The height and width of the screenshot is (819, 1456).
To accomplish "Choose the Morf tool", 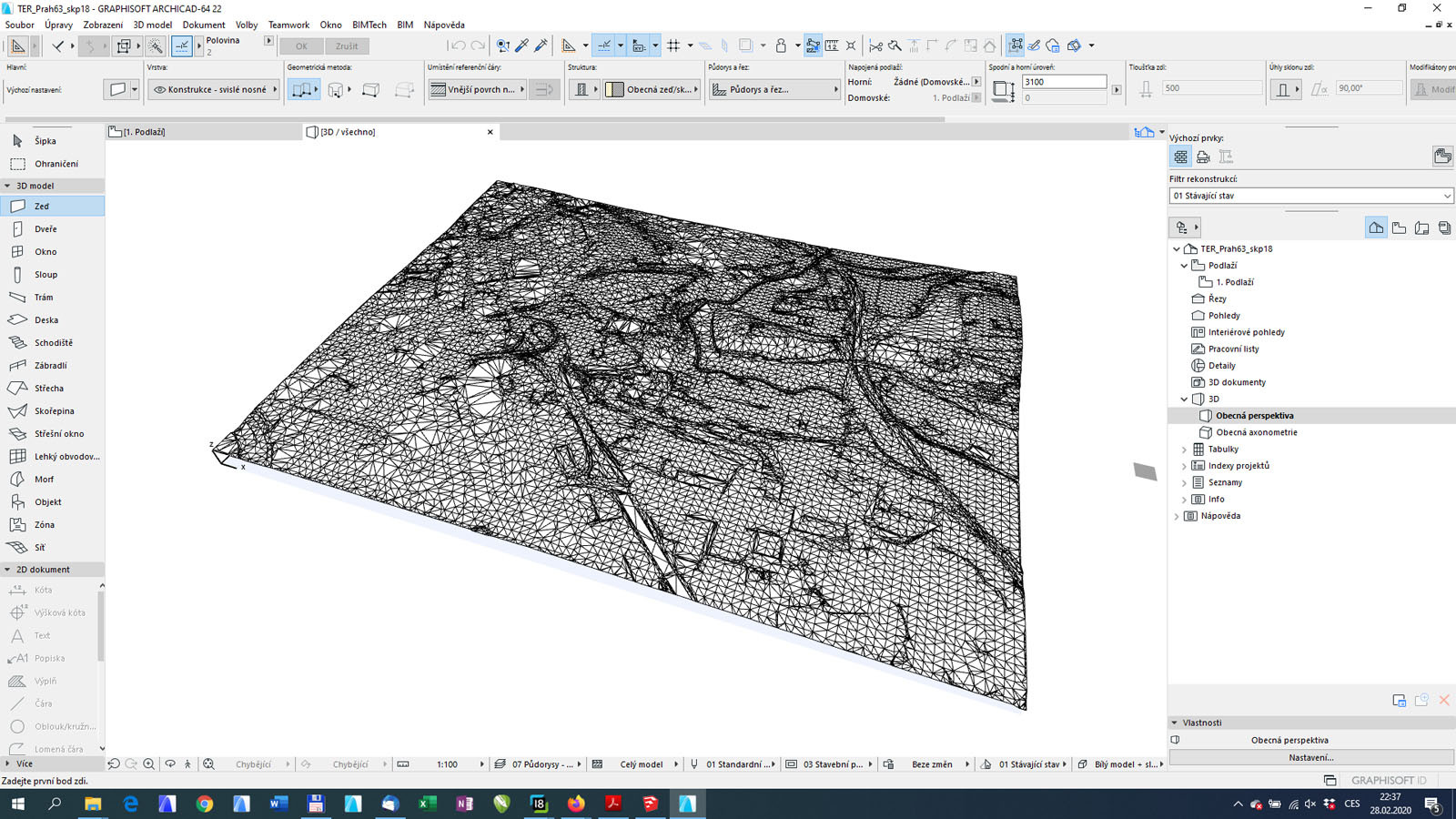I will [44, 480].
